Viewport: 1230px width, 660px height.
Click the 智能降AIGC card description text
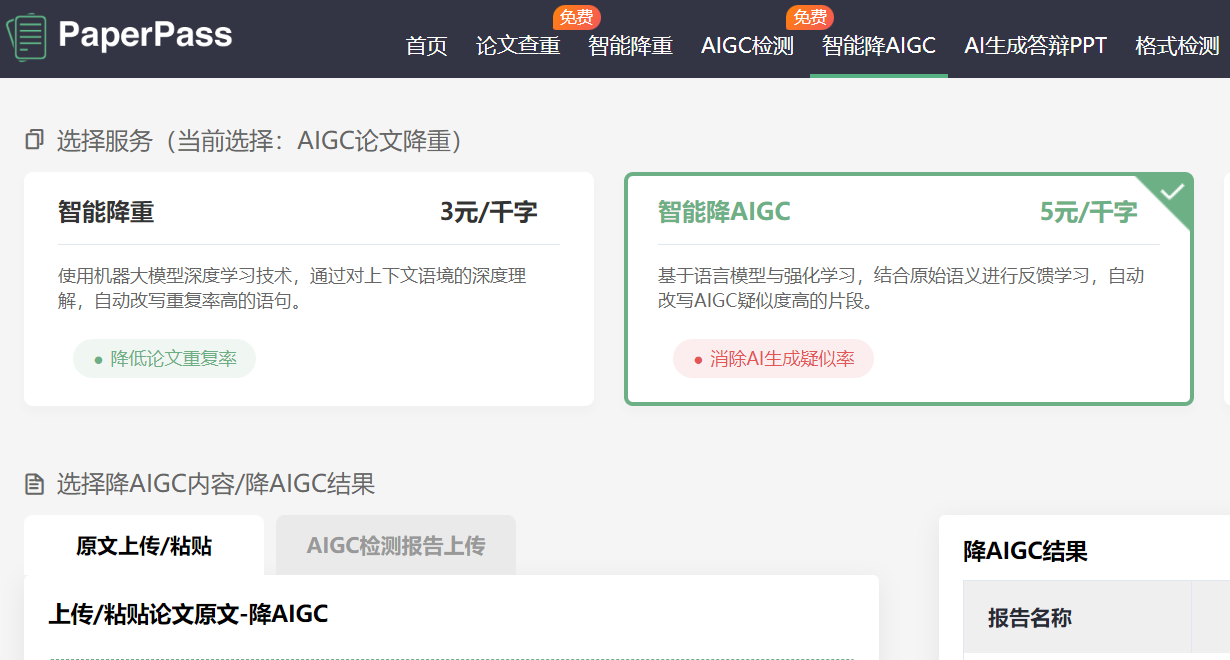point(900,288)
